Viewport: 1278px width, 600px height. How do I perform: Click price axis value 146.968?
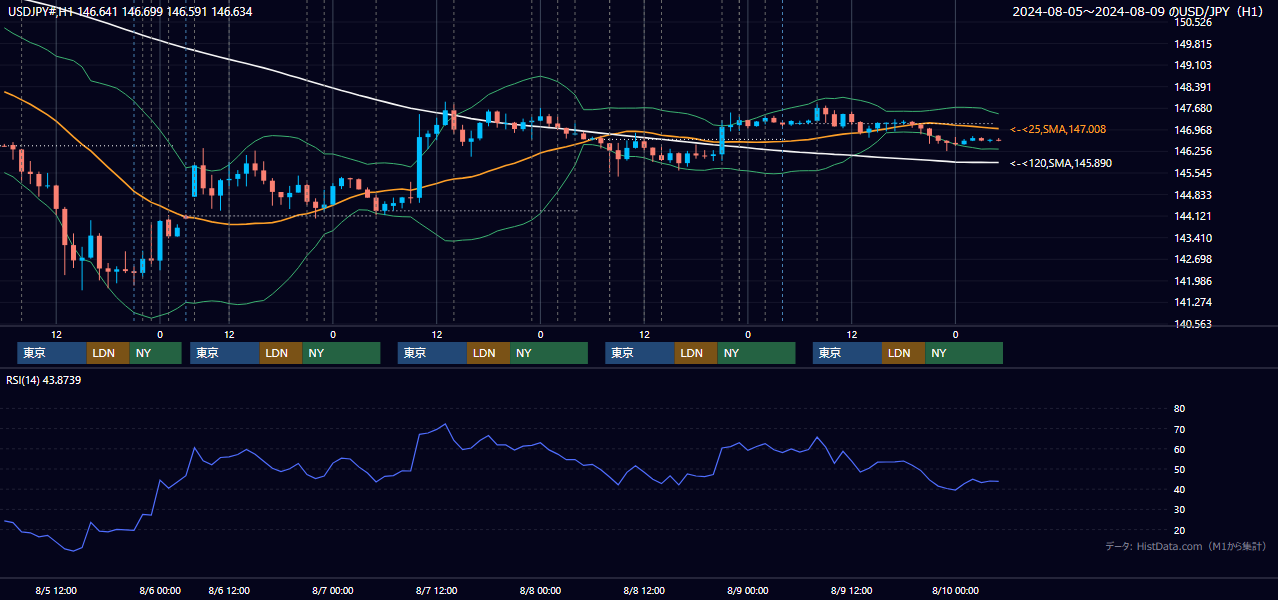[x=1193, y=130]
